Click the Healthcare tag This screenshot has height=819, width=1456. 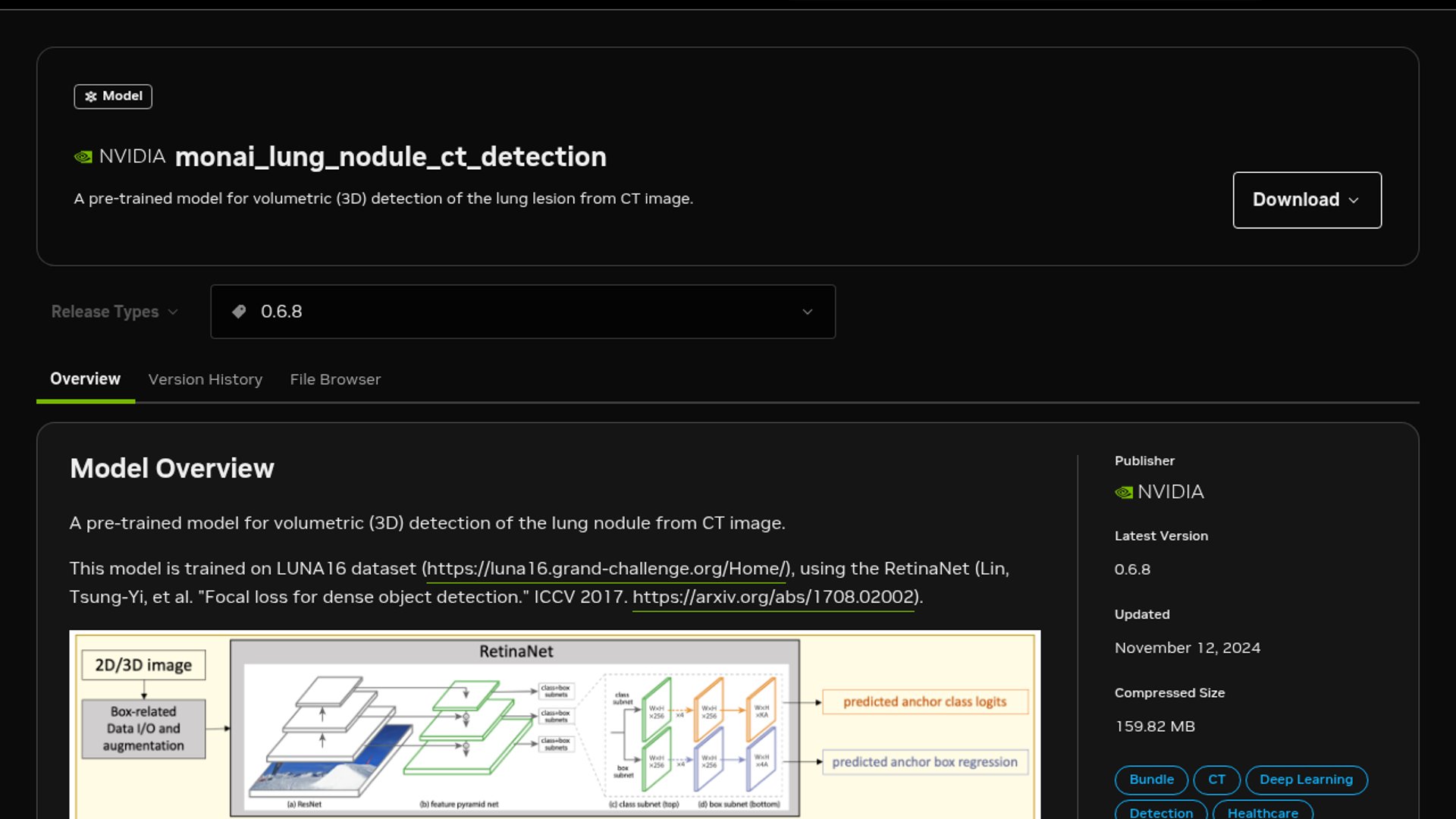(x=1263, y=811)
